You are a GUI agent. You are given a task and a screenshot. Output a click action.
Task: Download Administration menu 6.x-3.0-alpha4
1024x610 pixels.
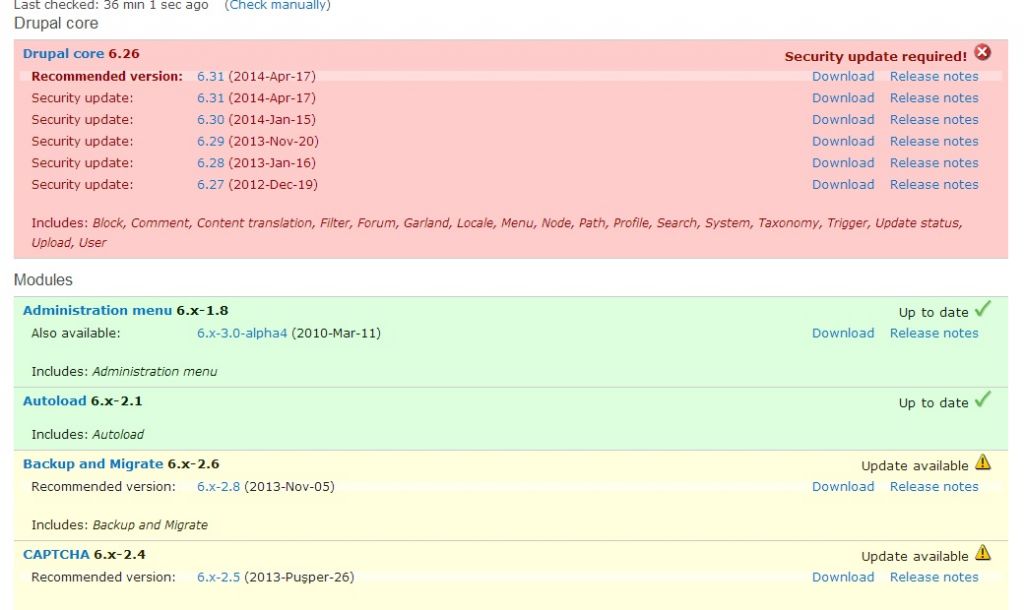[x=843, y=333]
